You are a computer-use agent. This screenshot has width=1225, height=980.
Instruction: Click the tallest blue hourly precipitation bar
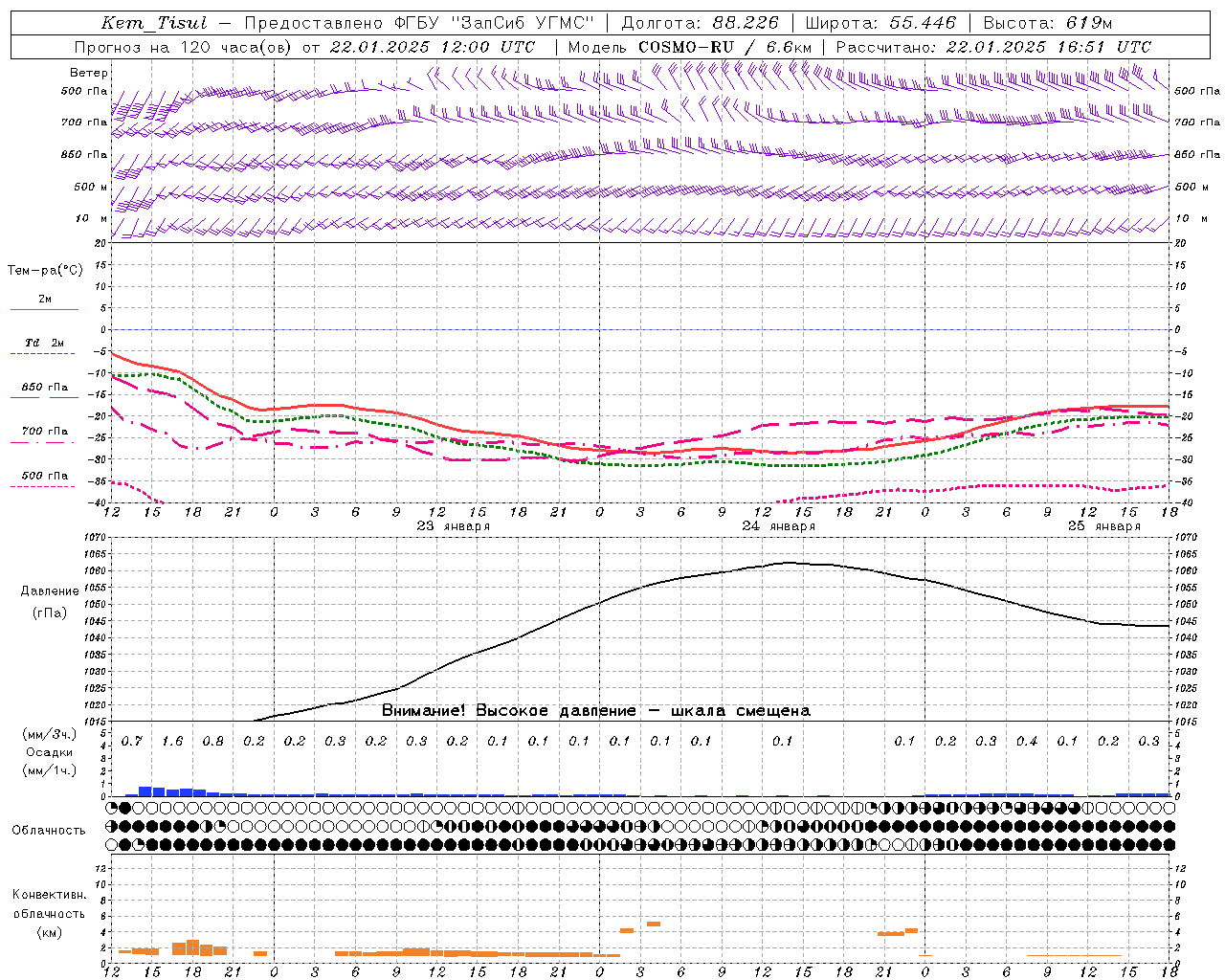[145, 791]
